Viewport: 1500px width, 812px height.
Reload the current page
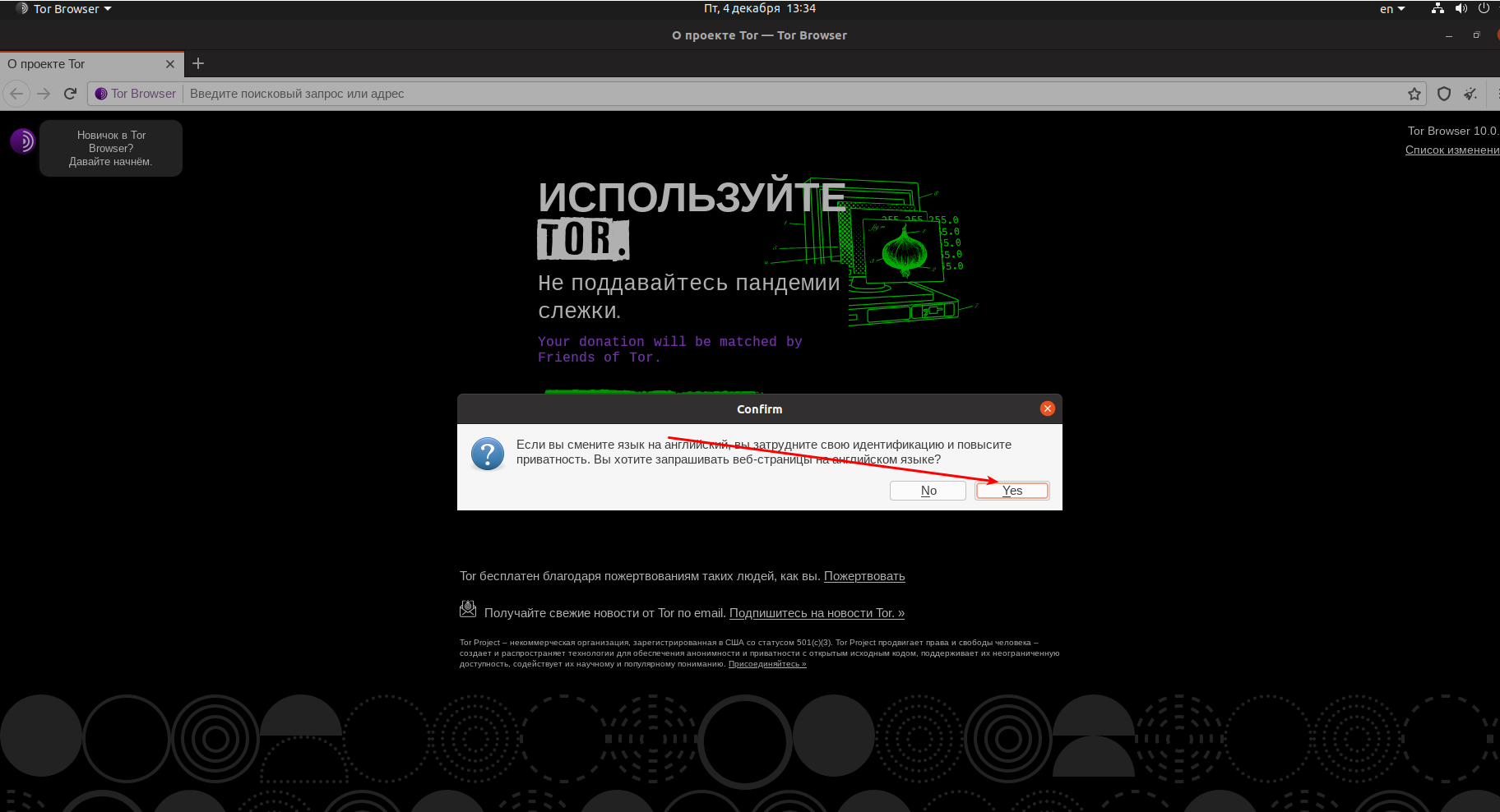[70, 94]
